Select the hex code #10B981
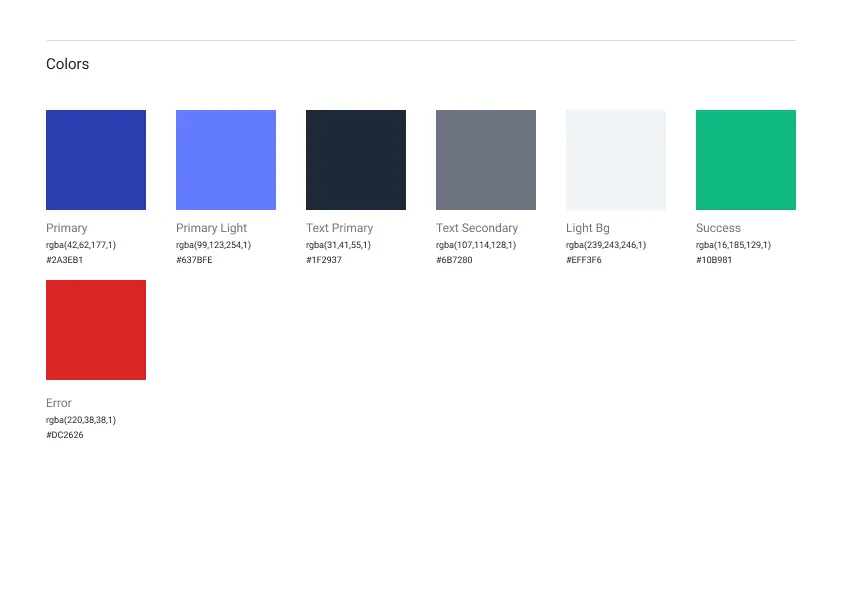Screen dimensions: 842x595 (x=714, y=260)
